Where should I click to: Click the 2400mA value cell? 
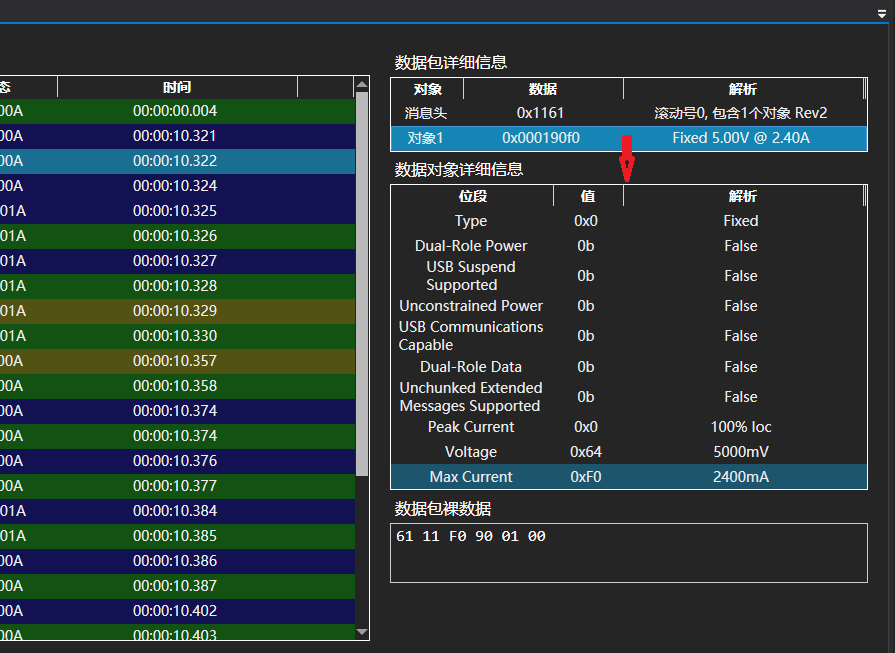coord(741,477)
